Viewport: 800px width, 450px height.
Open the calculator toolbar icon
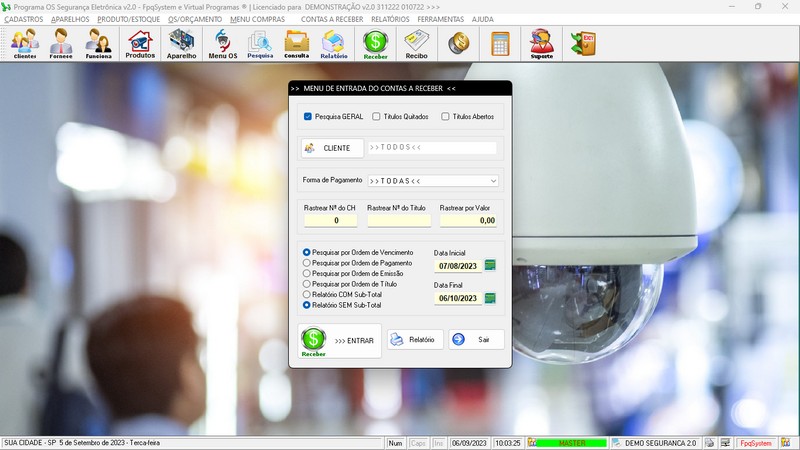(x=500, y=43)
